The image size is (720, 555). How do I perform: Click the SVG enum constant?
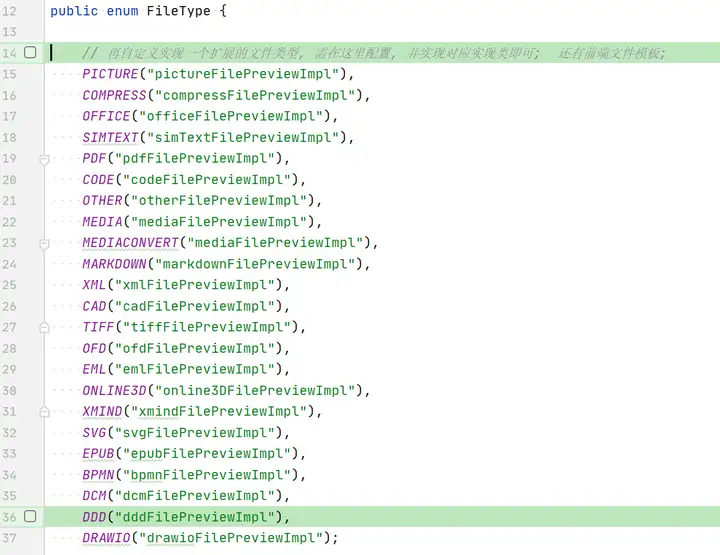pos(94,433)
